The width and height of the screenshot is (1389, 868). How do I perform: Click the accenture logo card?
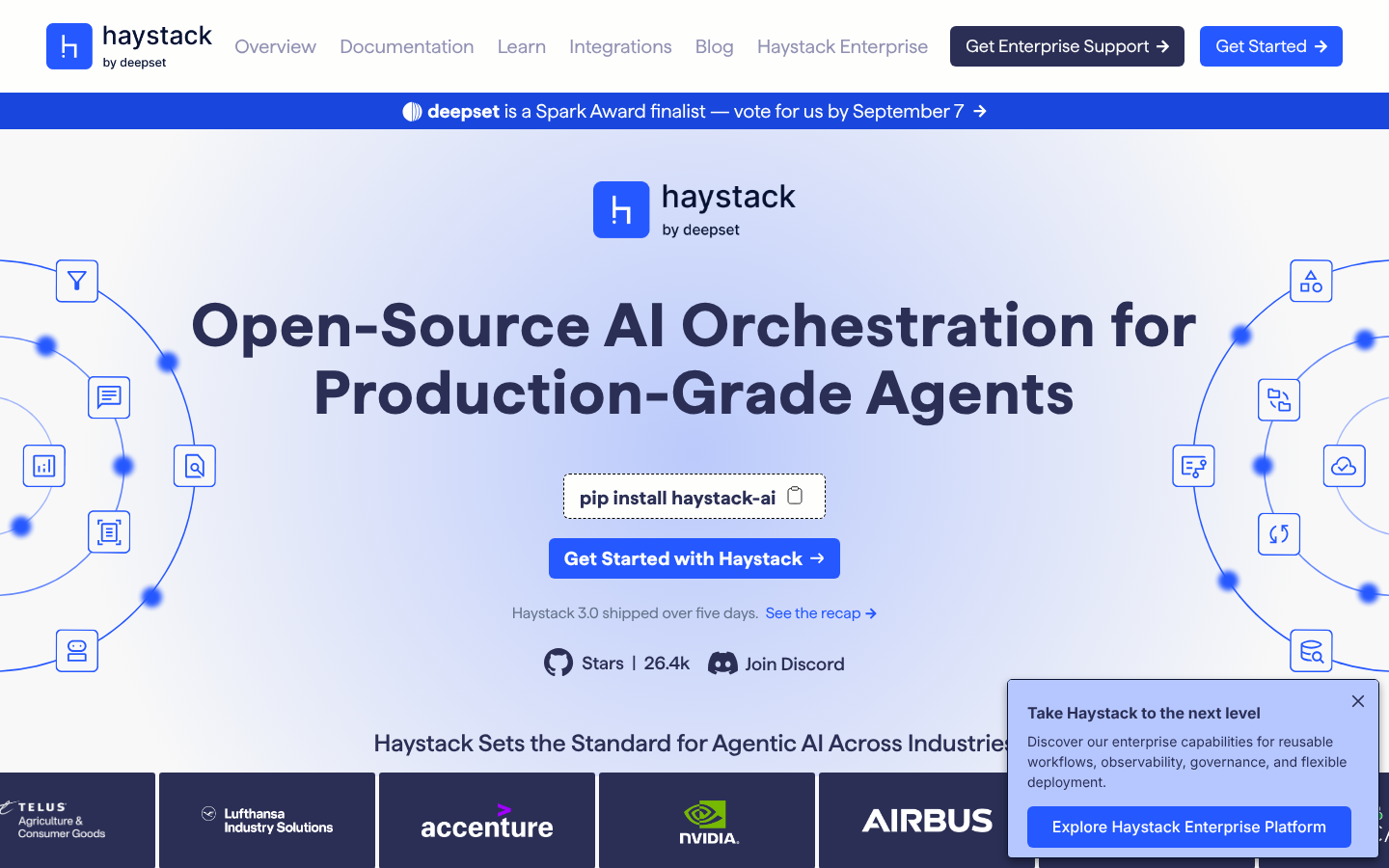click(487, 820)
